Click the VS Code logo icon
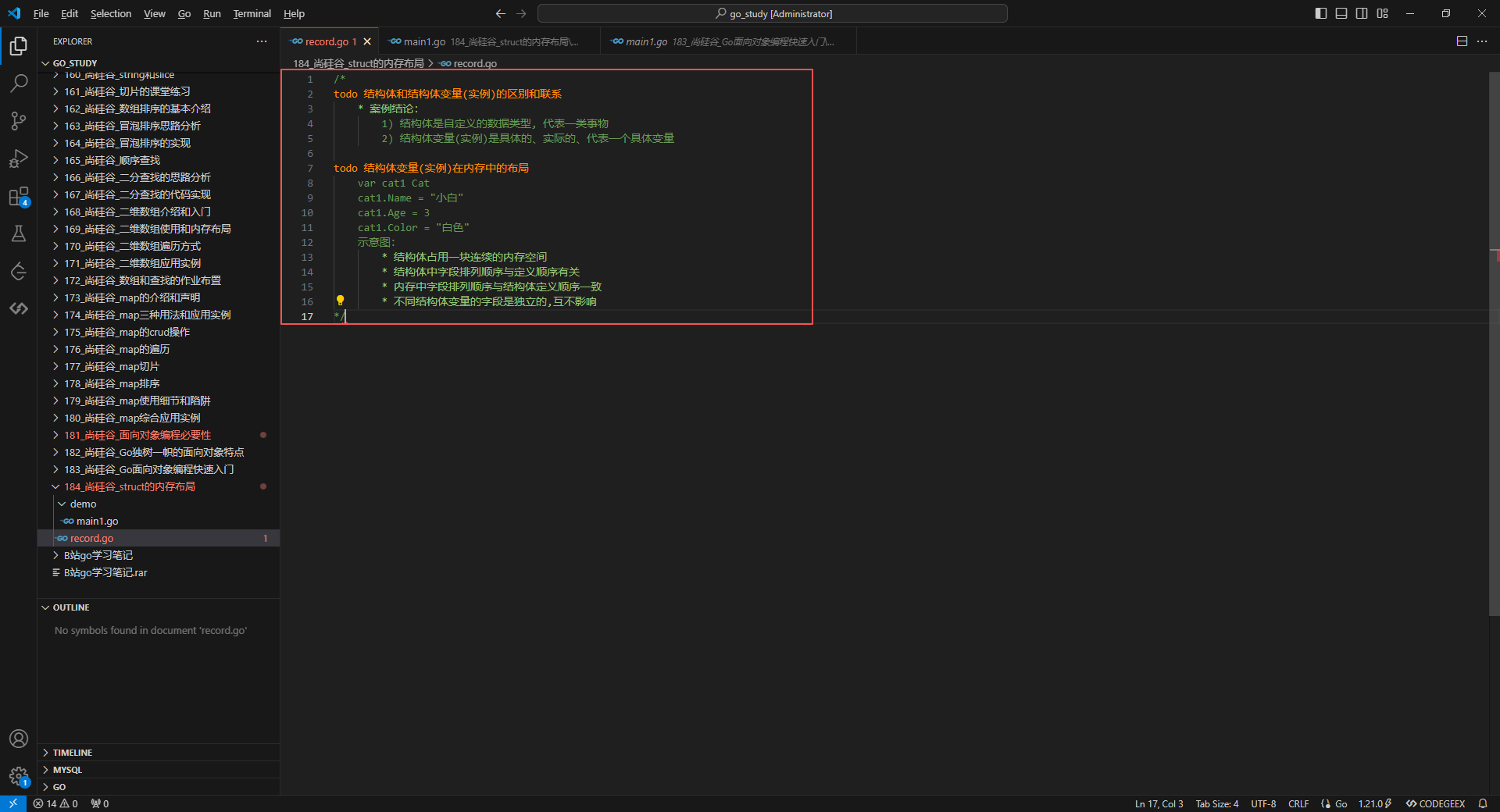1500x812 pixels. click(14, 13)
